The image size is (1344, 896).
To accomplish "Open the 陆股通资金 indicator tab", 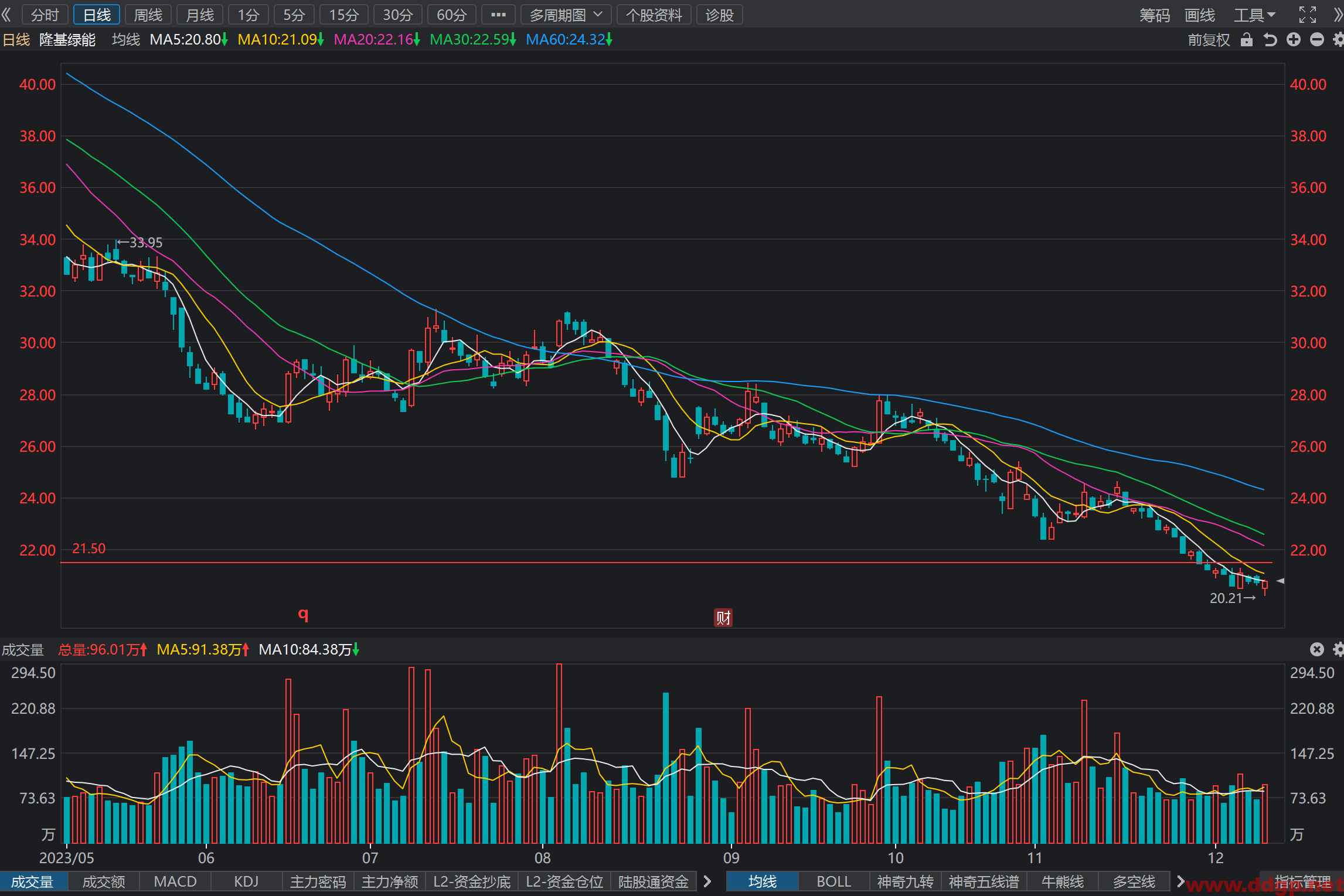I will pyautogui.click(x=654, y=881).
